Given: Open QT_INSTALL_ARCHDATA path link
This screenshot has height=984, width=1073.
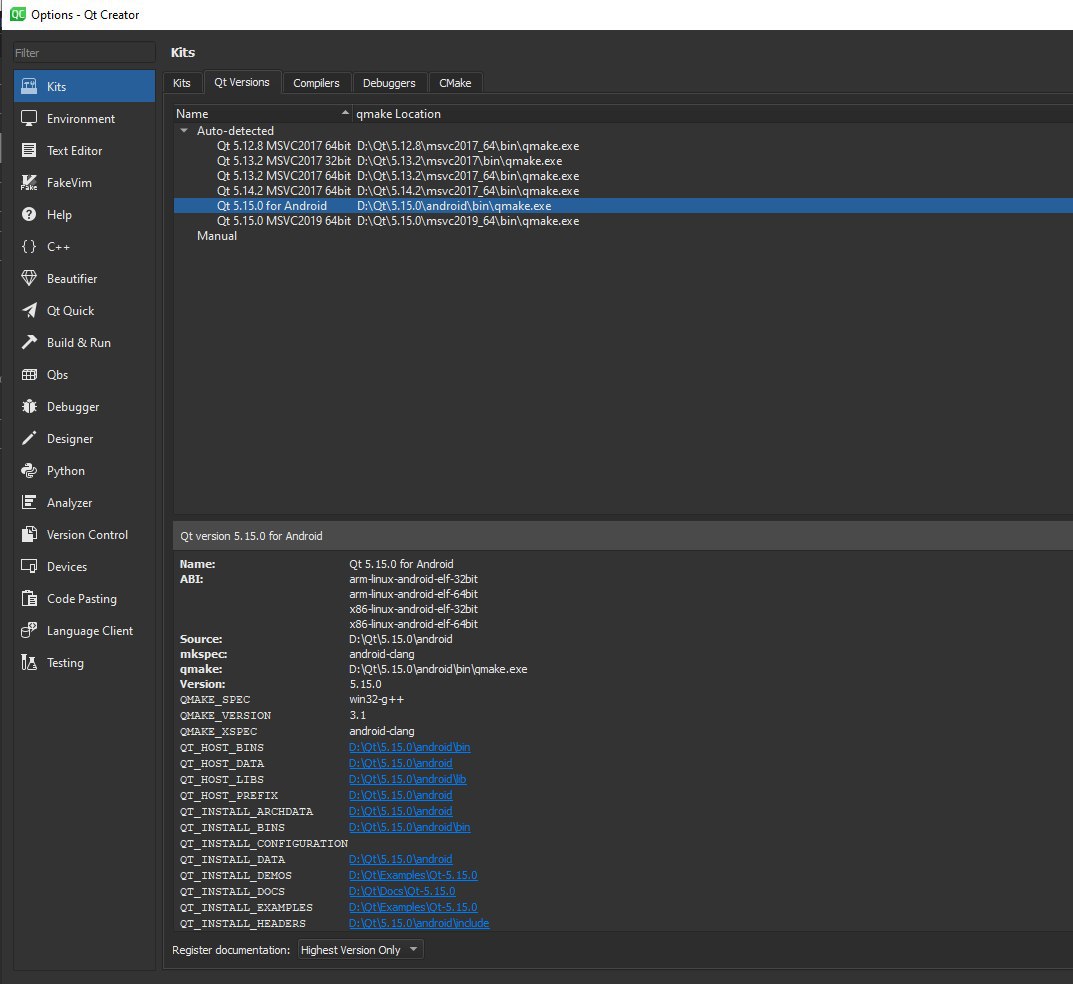Looking at the screenshot, I should (x=400, y=811).
